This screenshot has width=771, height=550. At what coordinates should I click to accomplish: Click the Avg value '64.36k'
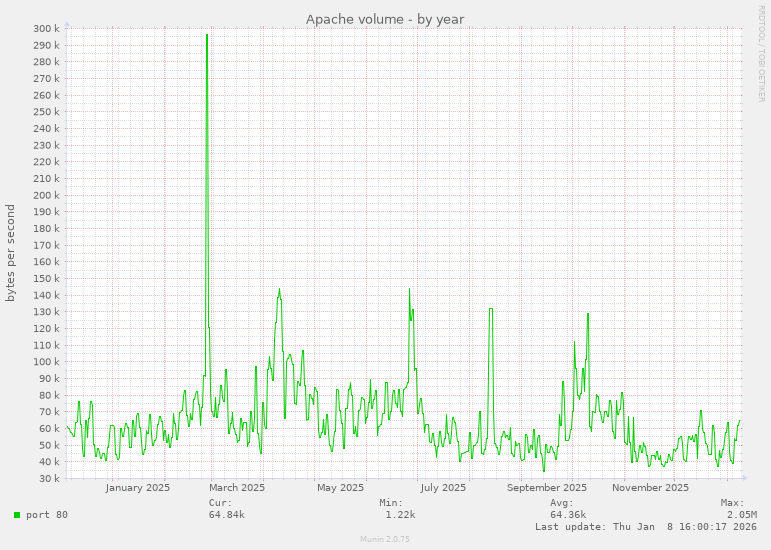pos(568,515)
